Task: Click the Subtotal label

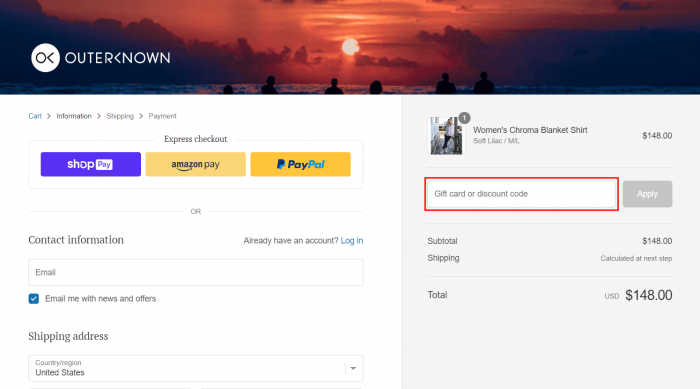Action: tap(442, 241)
